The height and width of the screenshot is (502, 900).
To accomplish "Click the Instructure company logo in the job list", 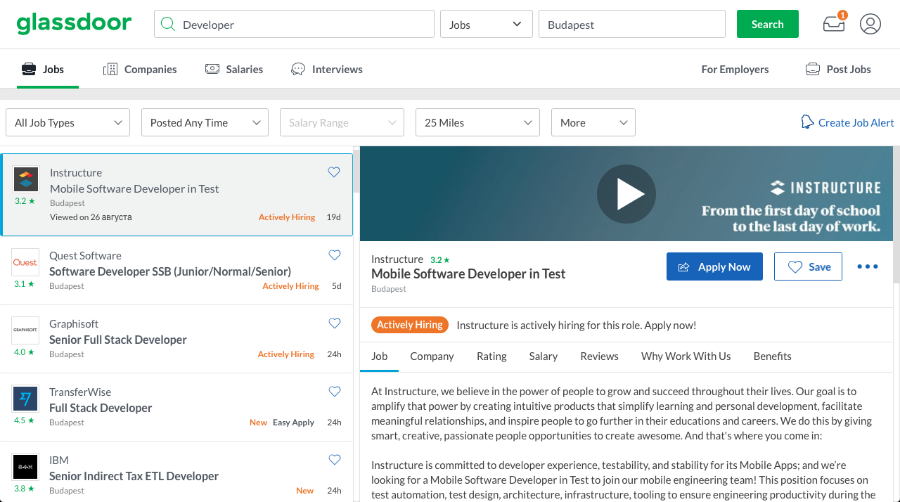I will click(26, 179).
